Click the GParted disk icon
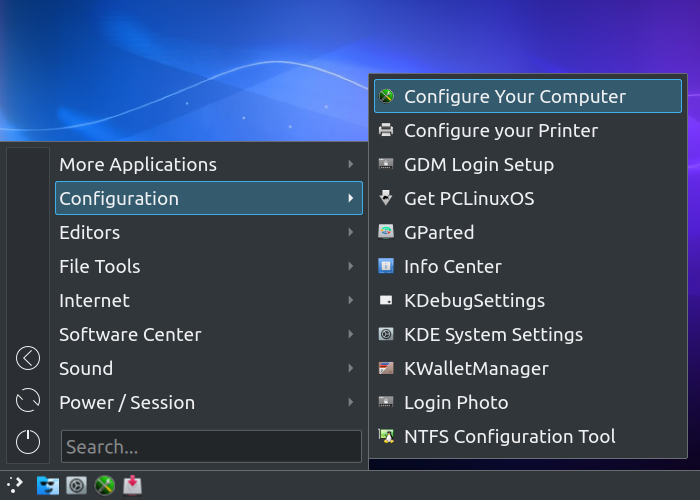This screenshot has height=500, width=700. [386, 232]
